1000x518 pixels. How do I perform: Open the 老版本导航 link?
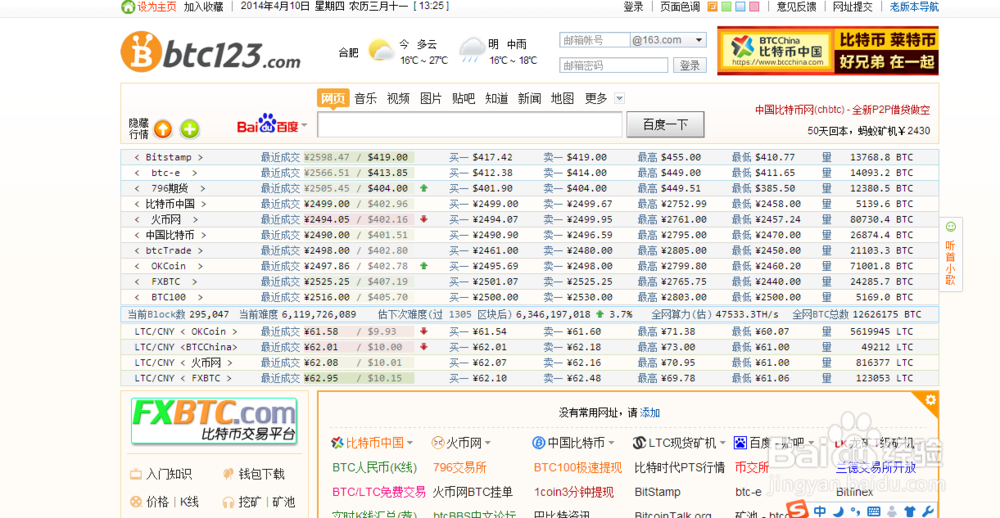point(914,7)
